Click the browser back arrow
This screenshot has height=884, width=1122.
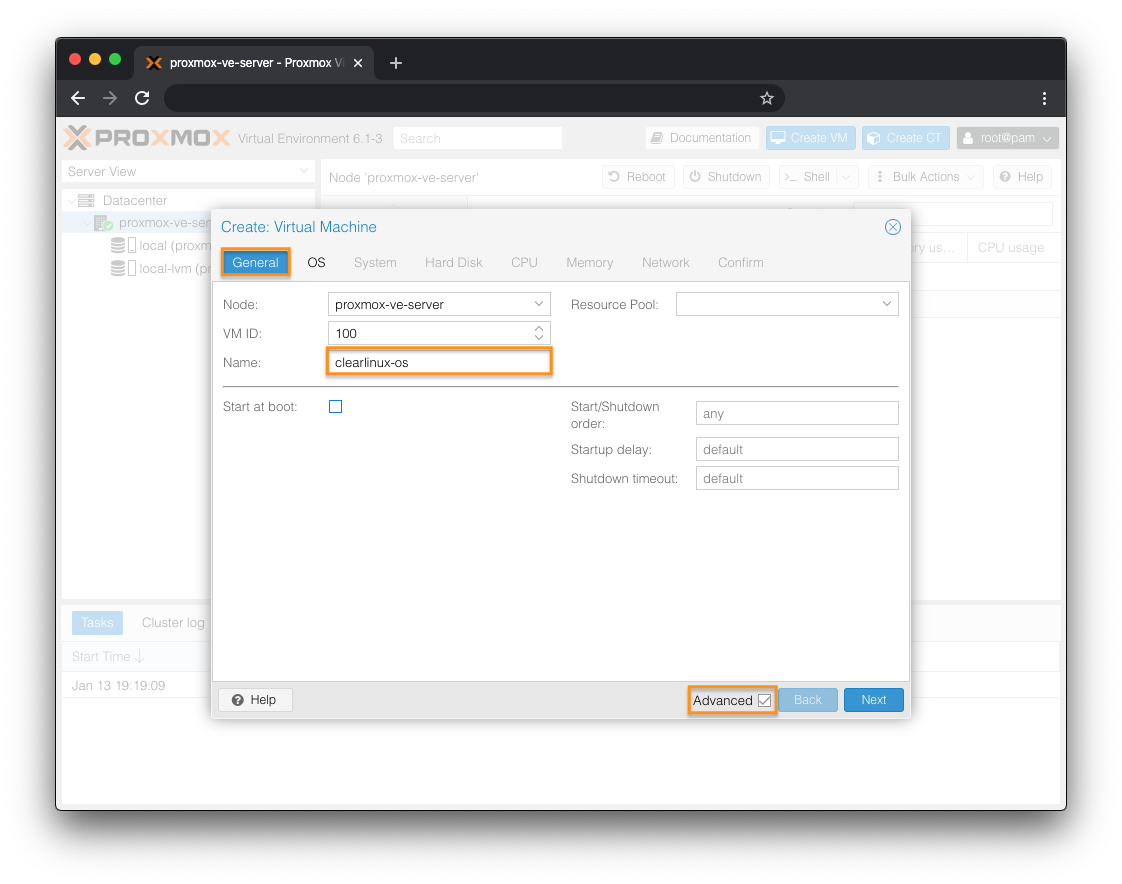(78, 98)
